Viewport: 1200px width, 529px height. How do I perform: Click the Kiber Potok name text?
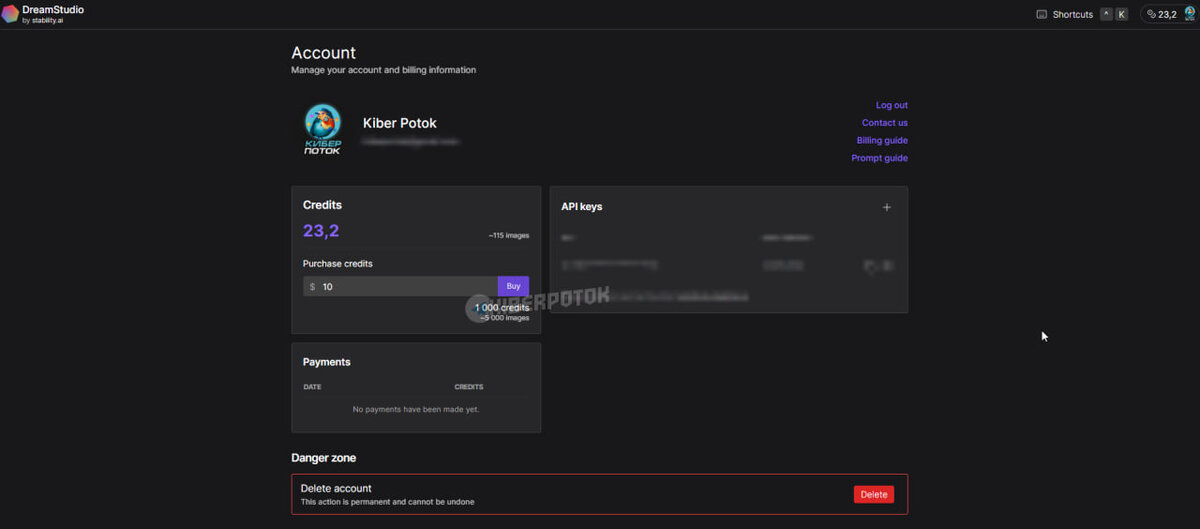point(400,123)
